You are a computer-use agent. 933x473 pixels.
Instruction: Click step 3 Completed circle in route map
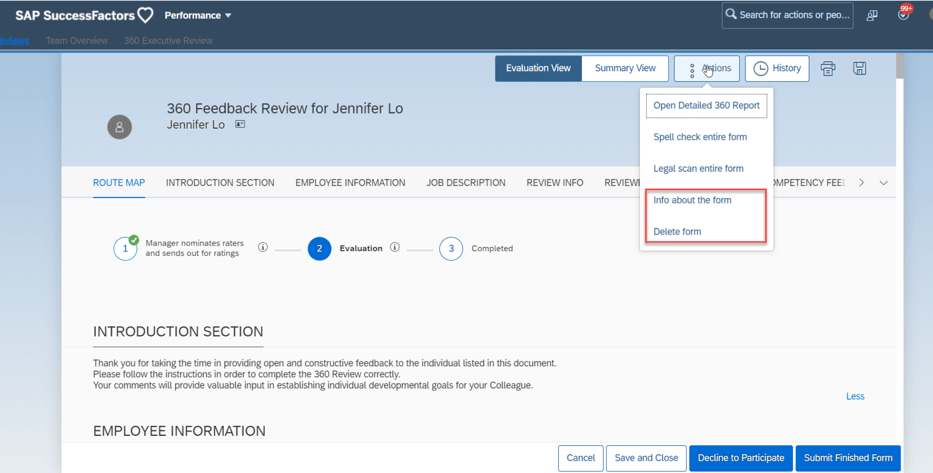point(451,248)
